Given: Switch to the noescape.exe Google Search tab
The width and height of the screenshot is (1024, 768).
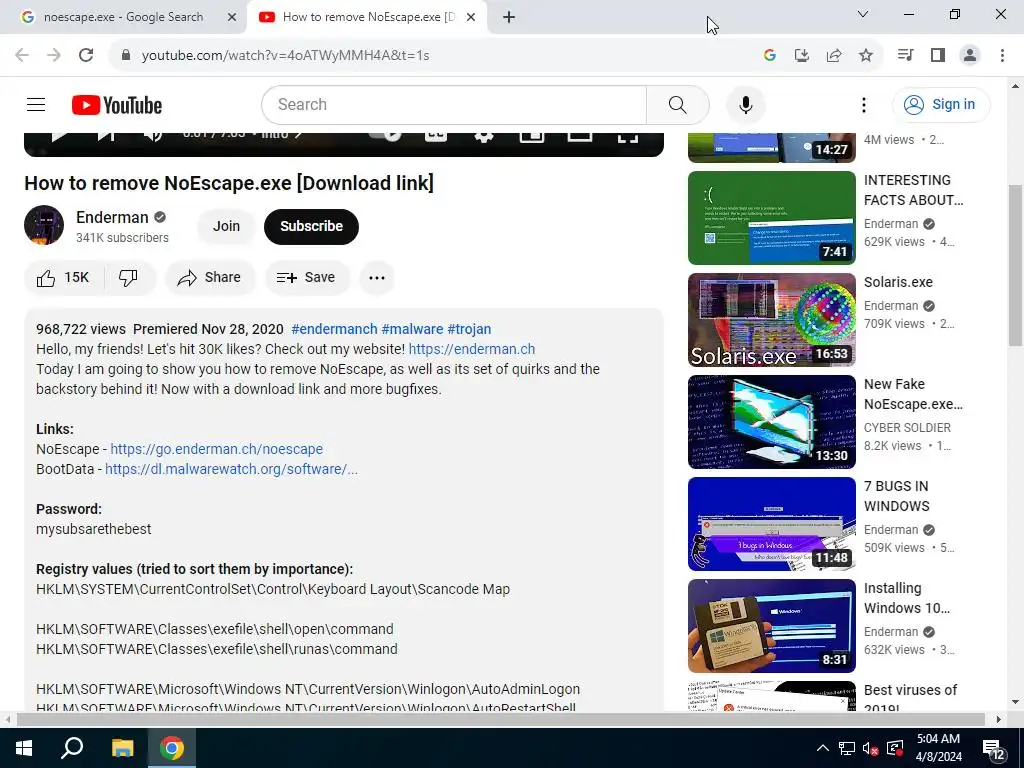Looking at the screenshot, I should click(123, 17).
